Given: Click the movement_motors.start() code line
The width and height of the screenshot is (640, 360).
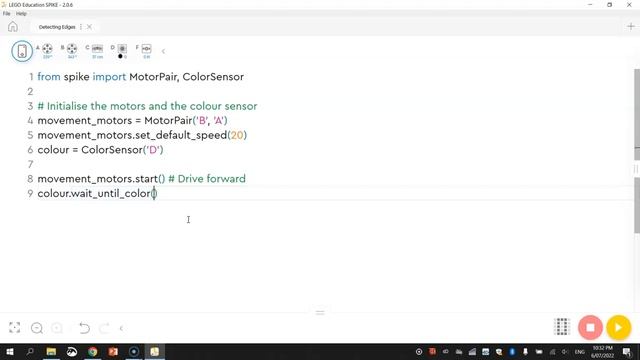Looking at the screenshot, I should click(x=101, y=179).
